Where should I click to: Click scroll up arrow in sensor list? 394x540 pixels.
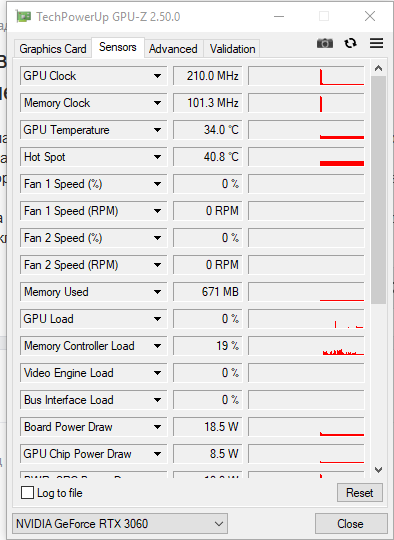(x=378, y=68)
